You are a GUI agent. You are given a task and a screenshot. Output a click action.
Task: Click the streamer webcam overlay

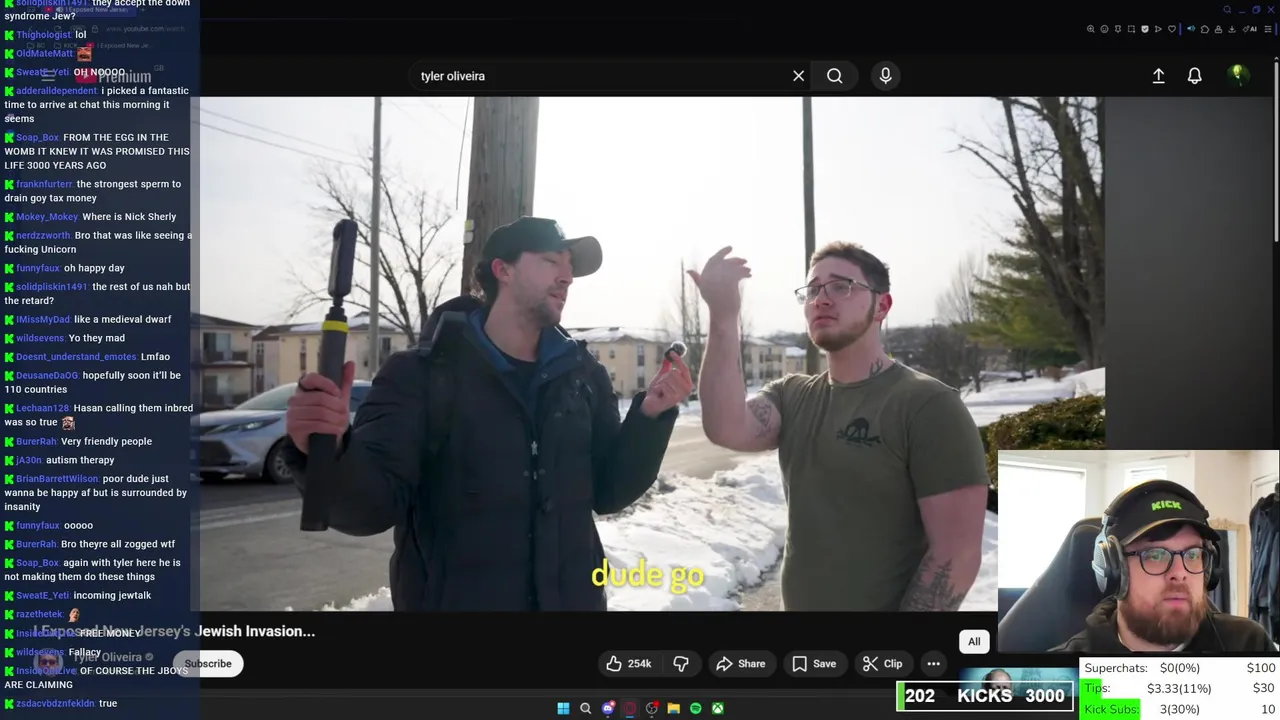(x=1139, y=552)
